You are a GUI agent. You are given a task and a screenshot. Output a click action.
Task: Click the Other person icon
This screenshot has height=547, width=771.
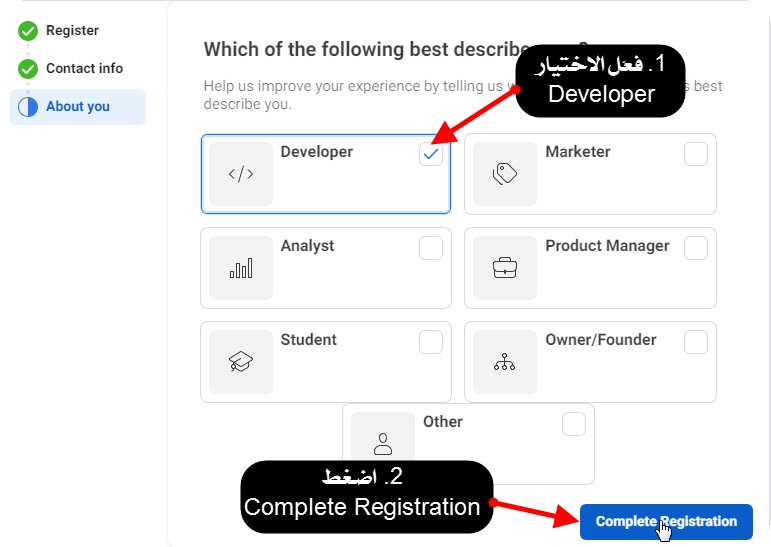pos(383,443)
